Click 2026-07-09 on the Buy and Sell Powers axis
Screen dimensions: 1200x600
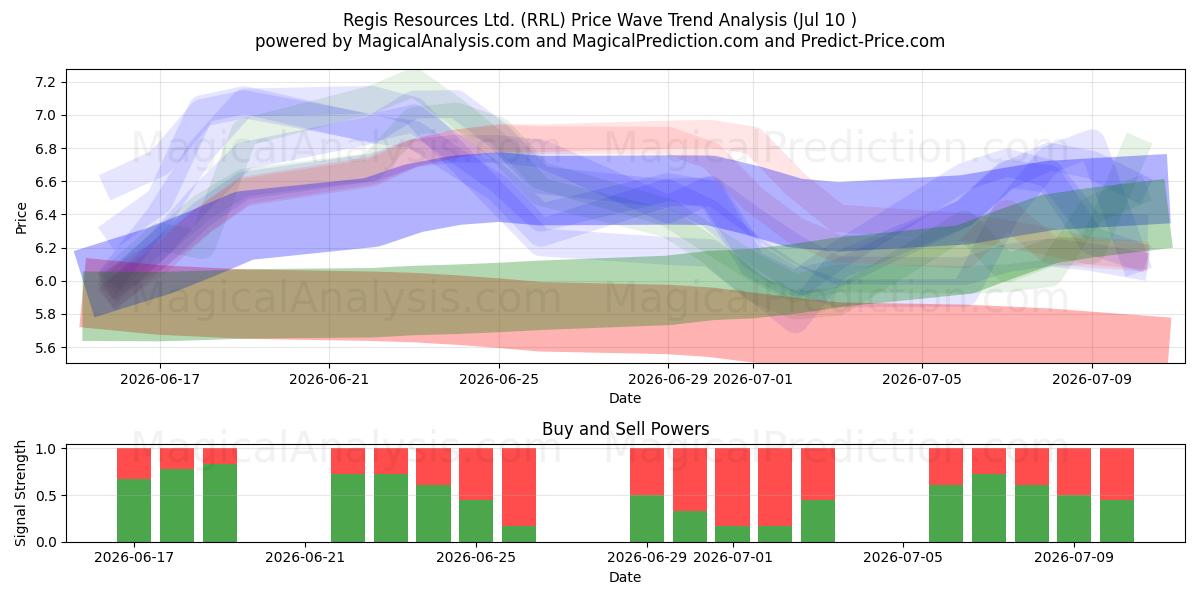[1075, 558]
